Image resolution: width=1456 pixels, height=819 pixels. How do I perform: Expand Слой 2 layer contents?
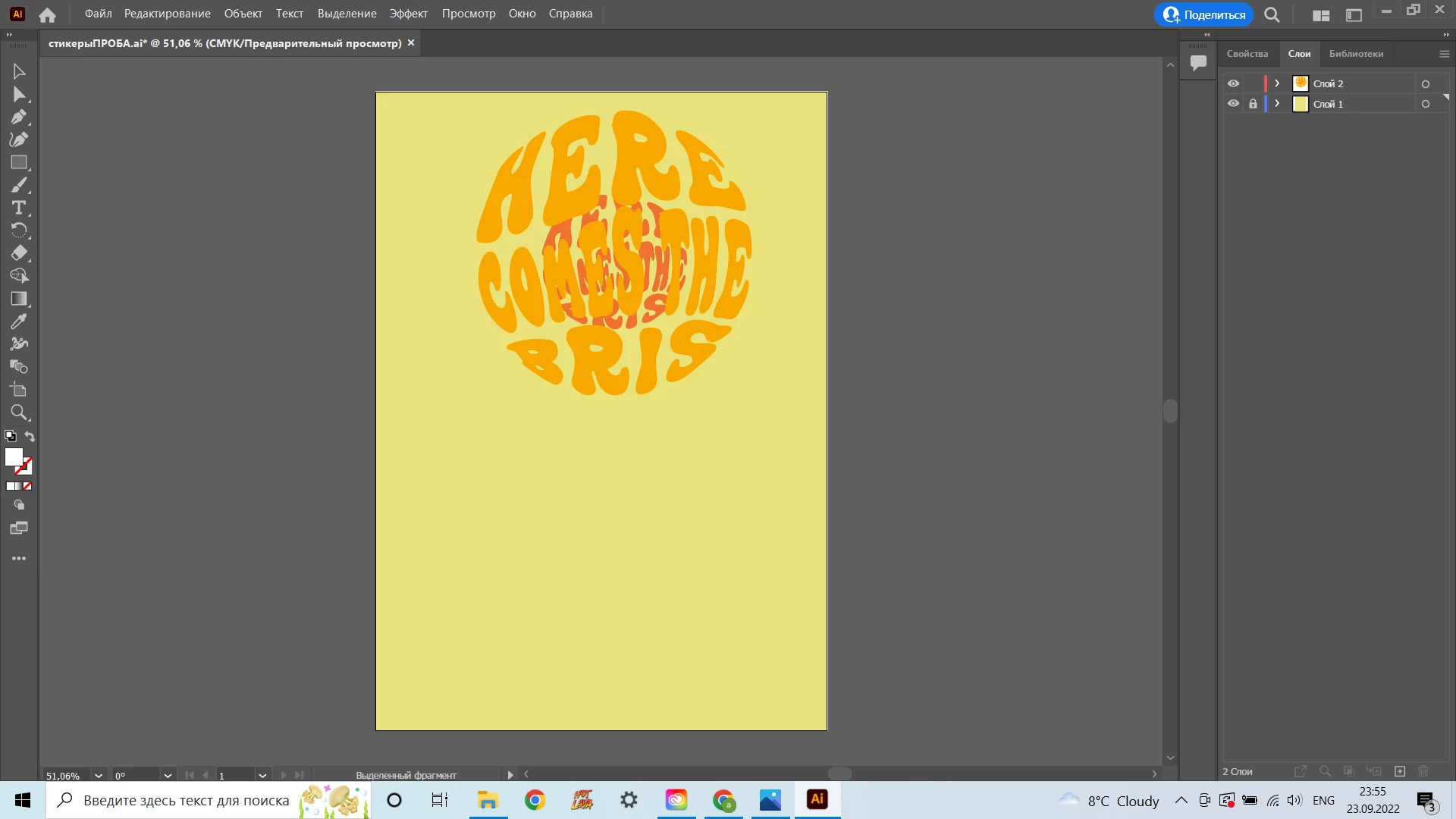point(1277,83)
